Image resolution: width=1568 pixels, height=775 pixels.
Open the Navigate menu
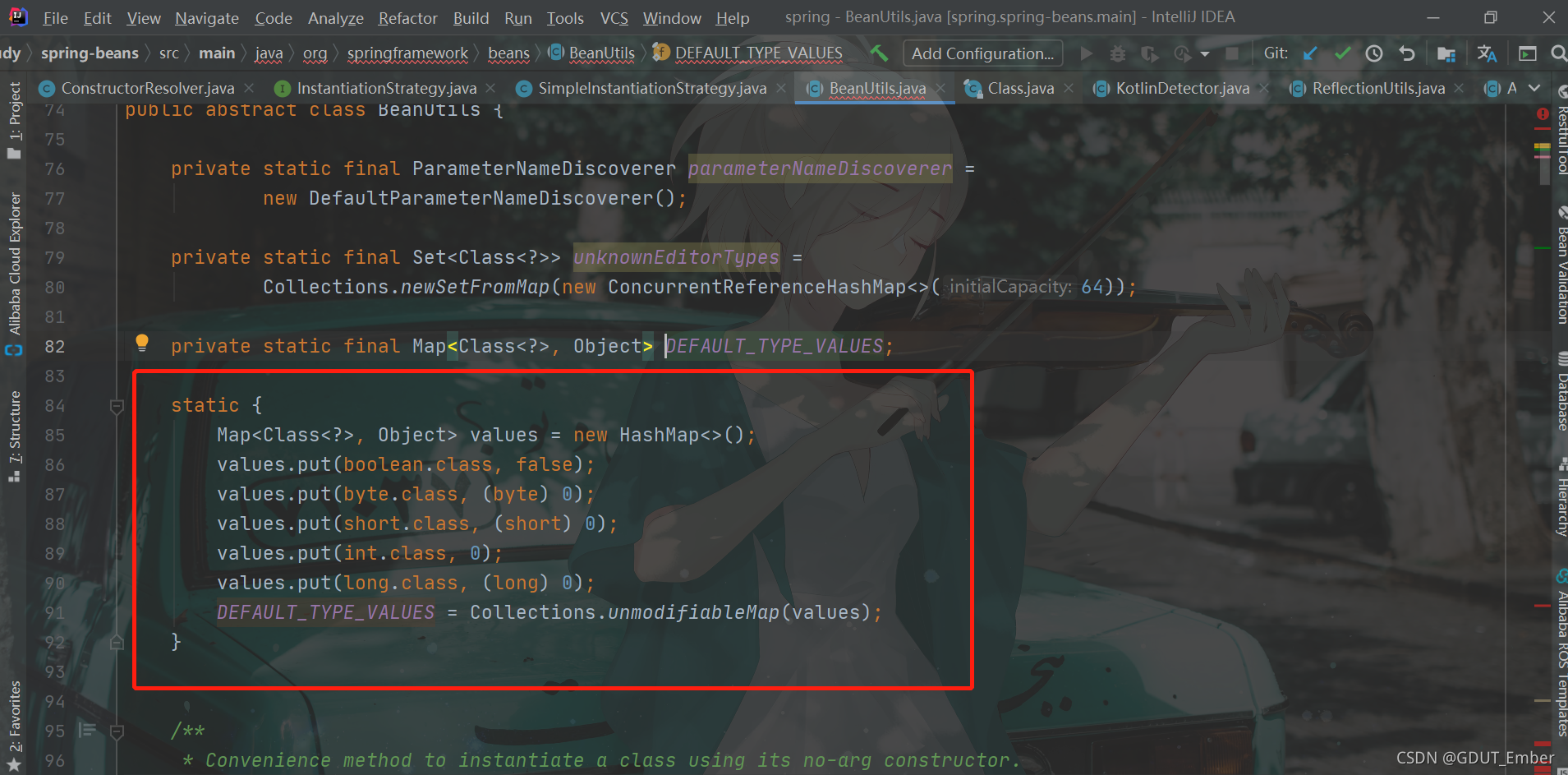pyautogui.click(x=207, y=18)
